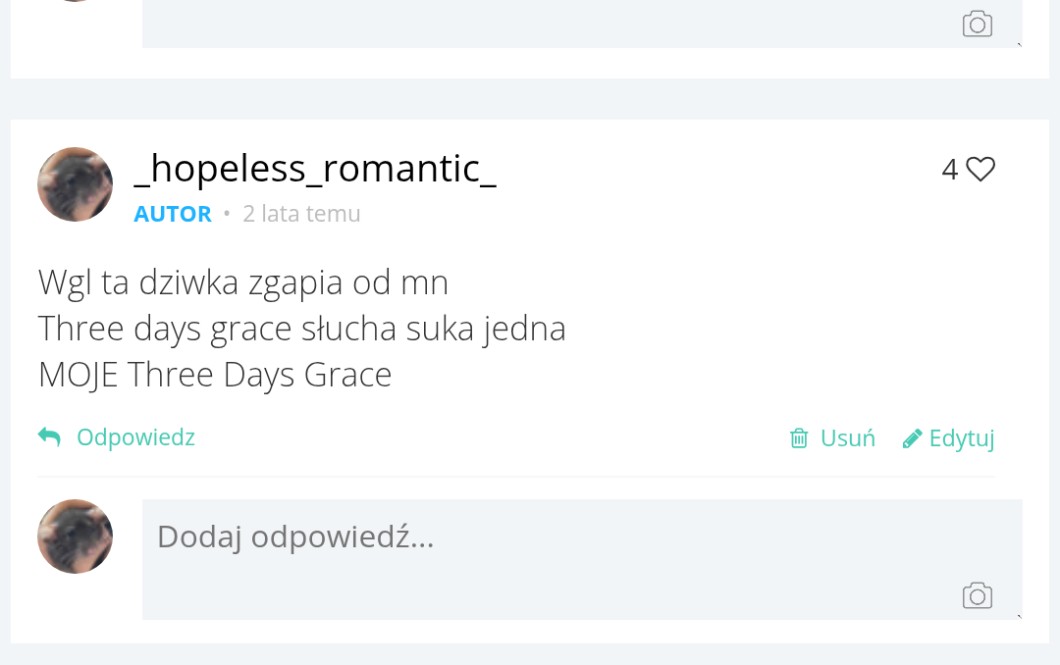1060x665 pixels.
Task: Click the trash can icon beside Usuń
Action: tap(799, 438)
